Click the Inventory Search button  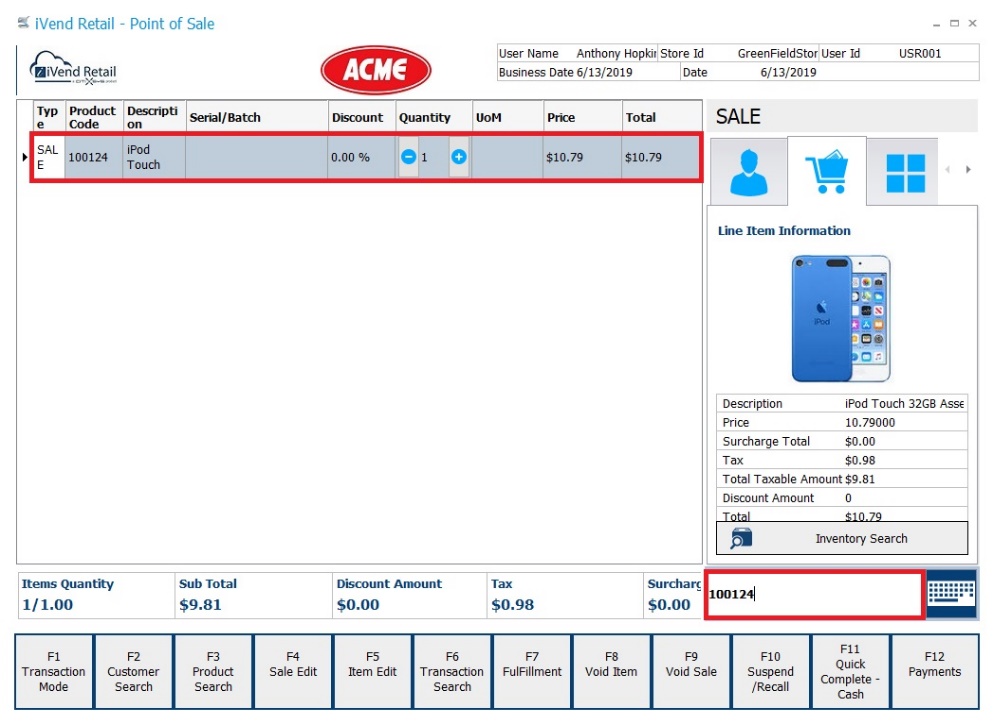coord(842,538)
